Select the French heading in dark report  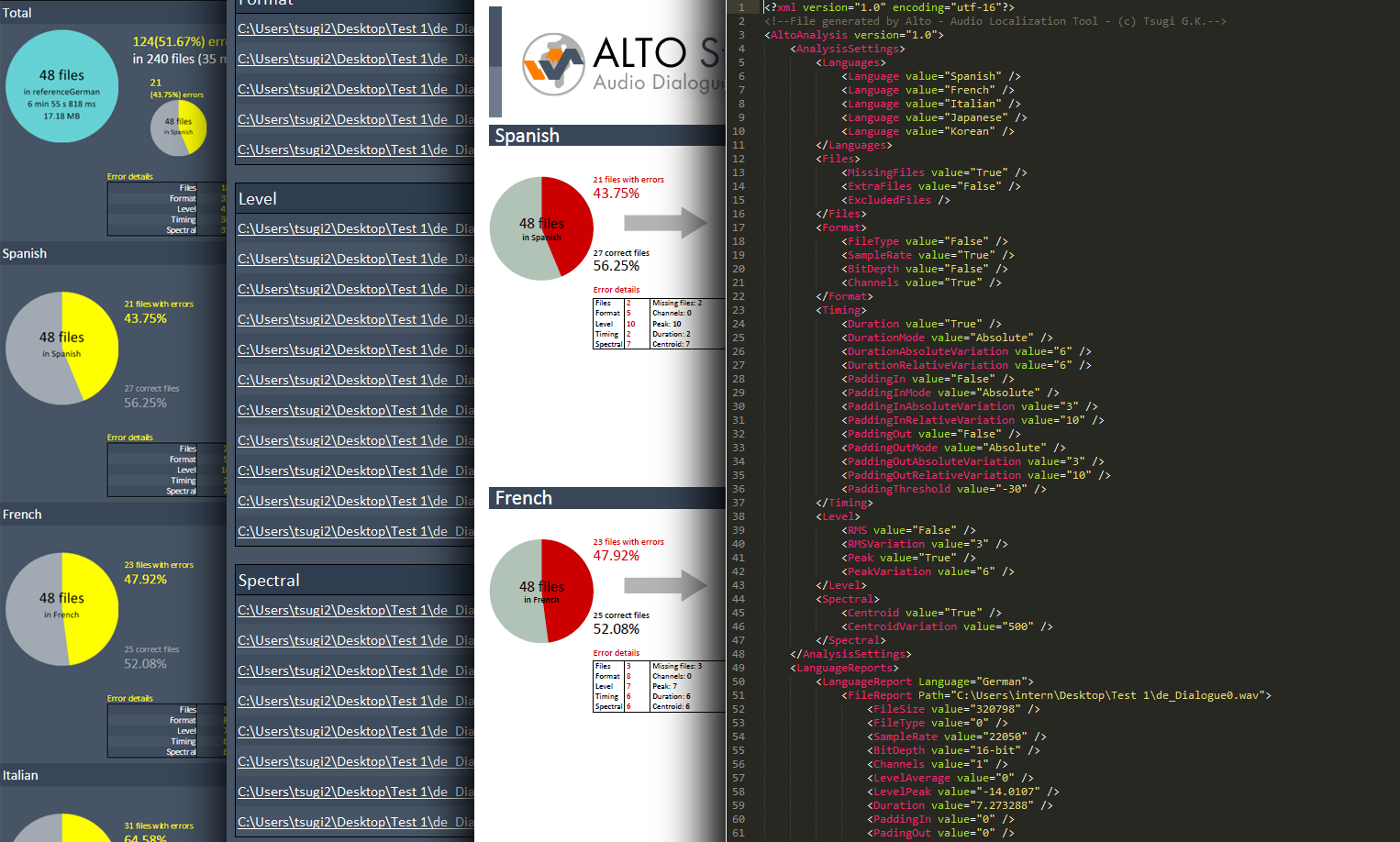pyautogui.click(x=22, y=515)
